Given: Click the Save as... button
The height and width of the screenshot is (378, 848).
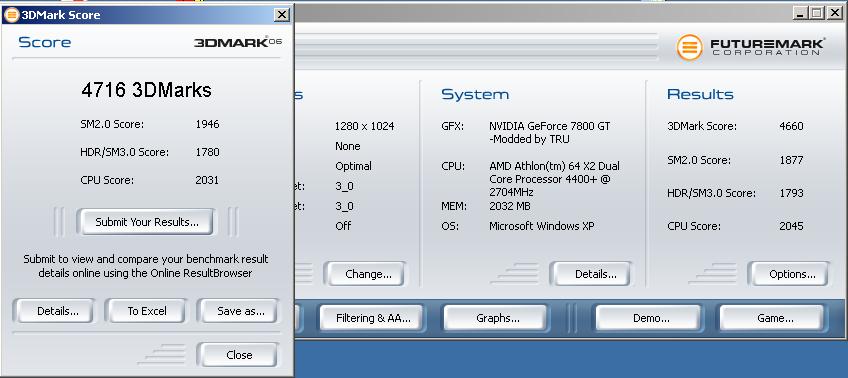Looking at the screenshot, I should click(x=238, y=311).
